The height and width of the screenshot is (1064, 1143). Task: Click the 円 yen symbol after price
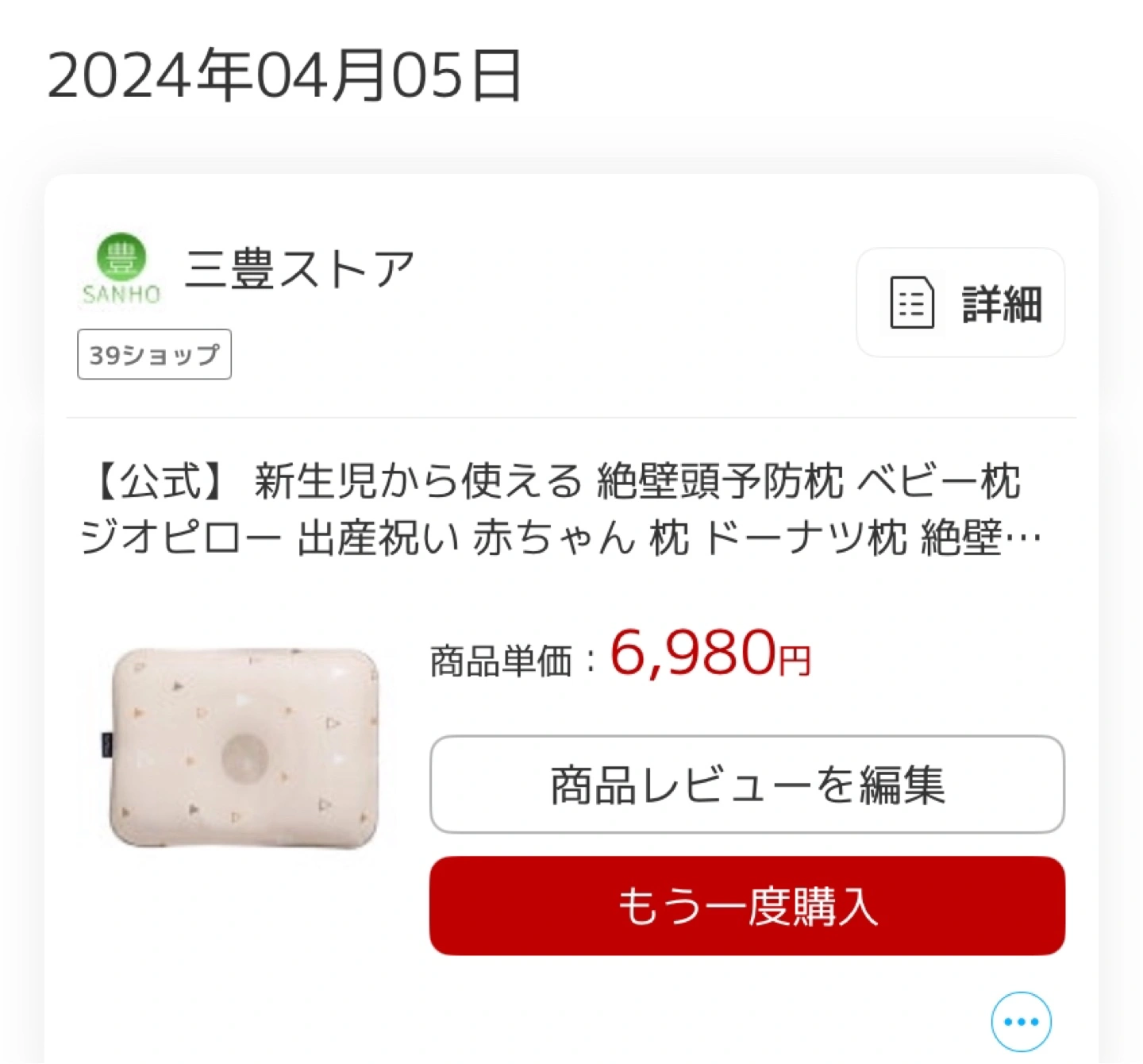(x=795, y=661)
